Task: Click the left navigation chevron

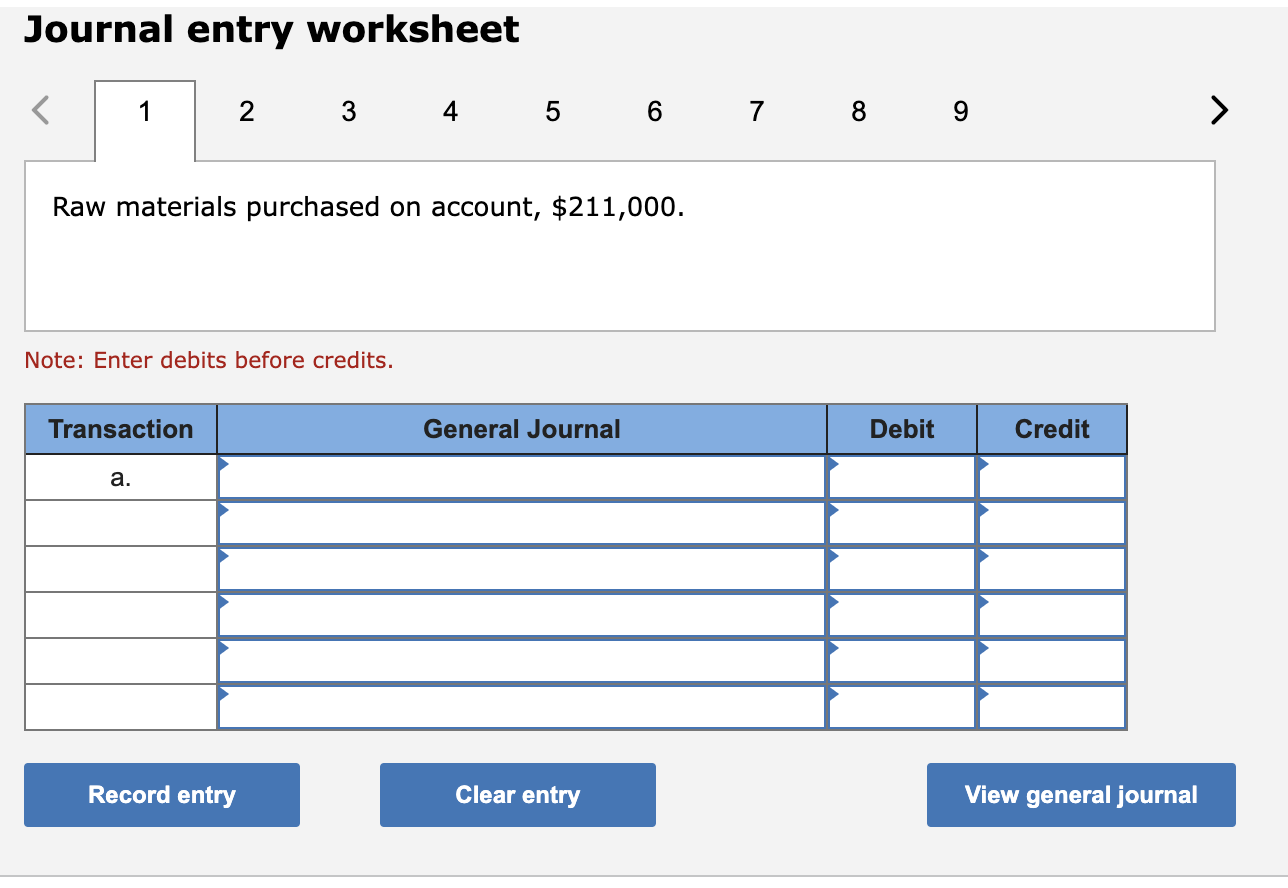Action: tap(42, 111)
